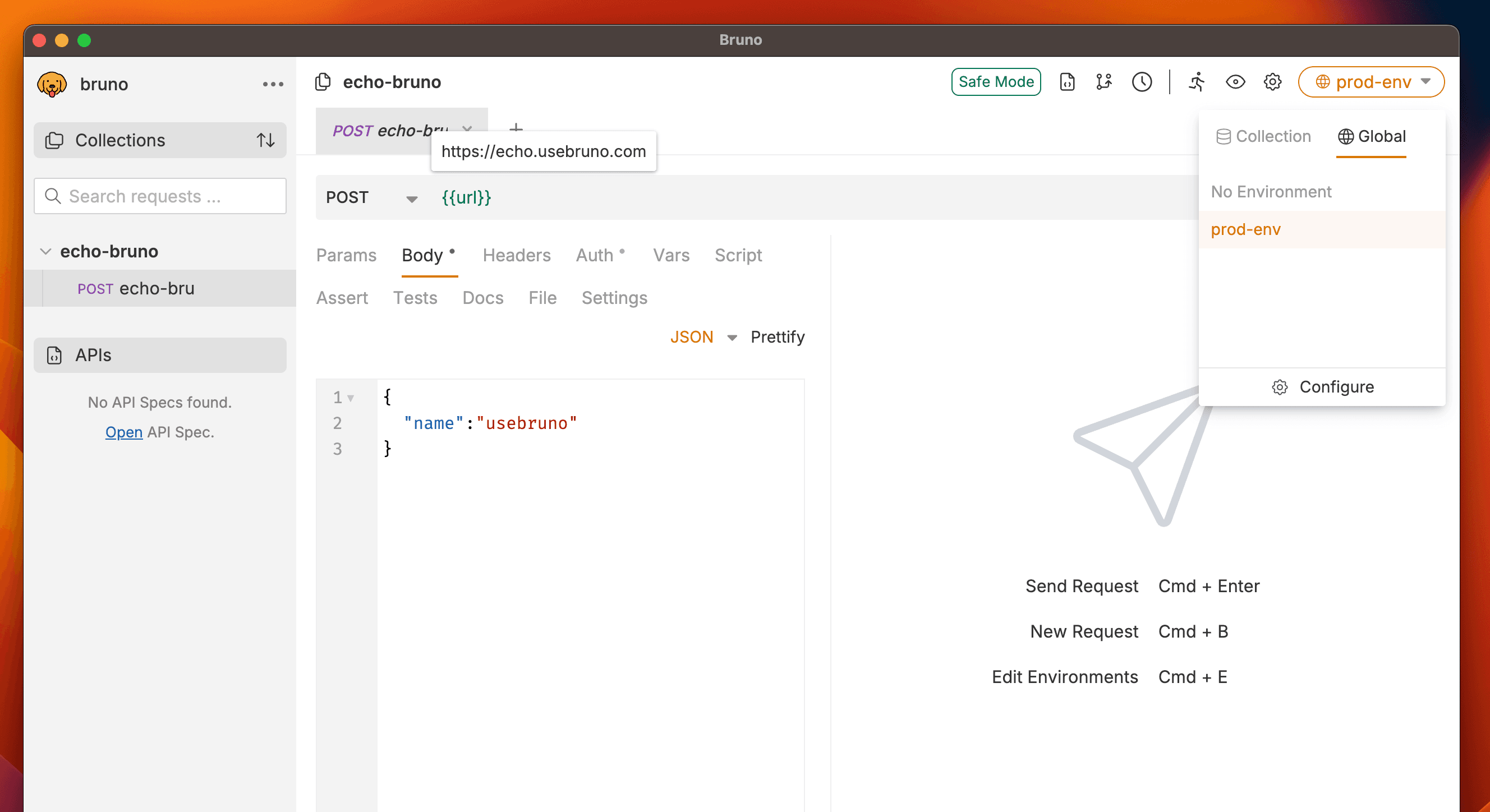Viewport: 1490px width, 812px height.
Task: Switch to Collection environments tab
Action: [1263, 136]
